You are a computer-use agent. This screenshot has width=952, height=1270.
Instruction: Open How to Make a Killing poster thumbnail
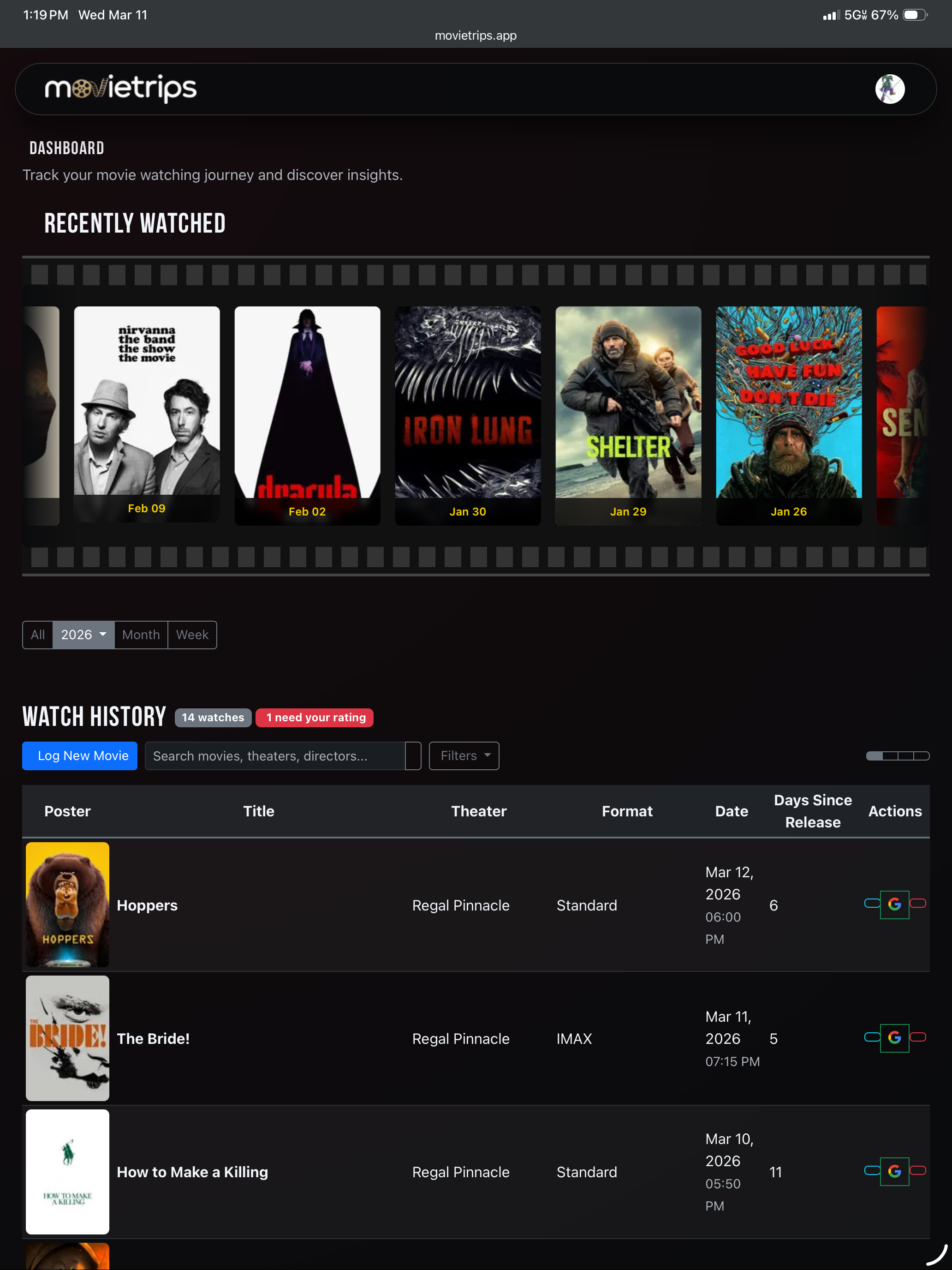click(x=68, y=1172)
